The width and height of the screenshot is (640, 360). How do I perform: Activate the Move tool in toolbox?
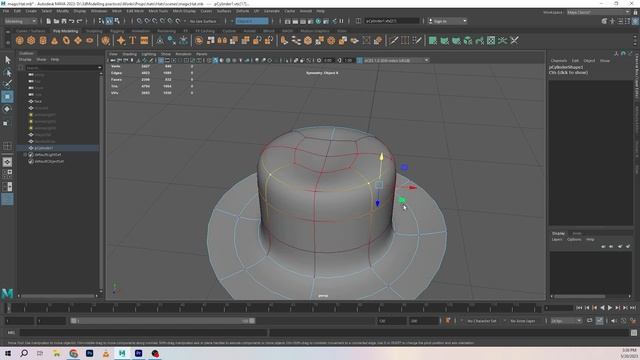[7, 97]
